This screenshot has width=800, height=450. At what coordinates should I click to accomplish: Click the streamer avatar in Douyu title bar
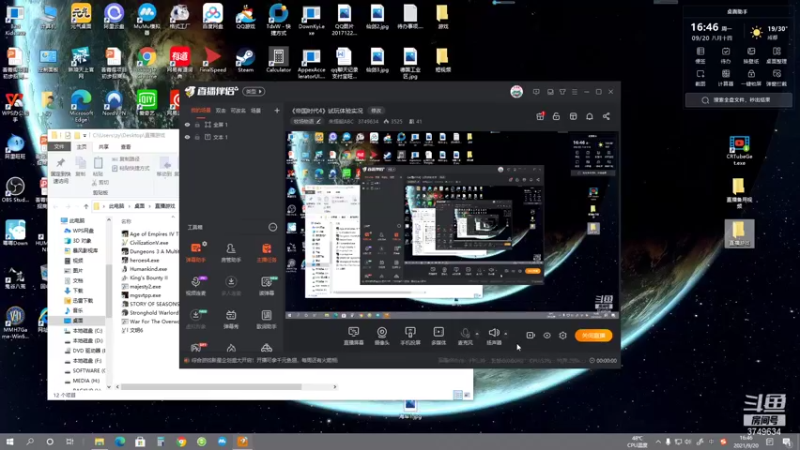[x=516, y=92]
